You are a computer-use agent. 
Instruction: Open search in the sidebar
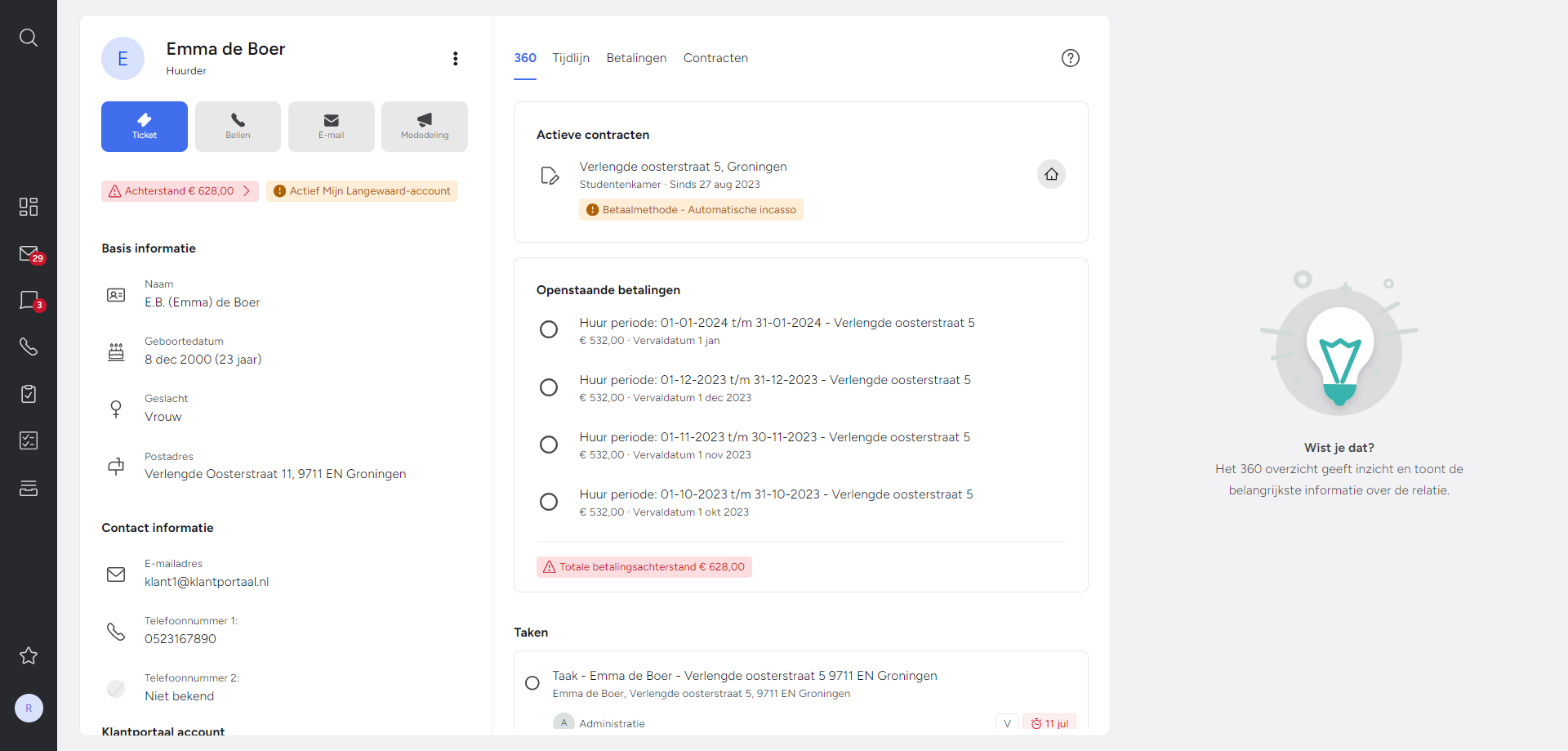coord(29,38)
